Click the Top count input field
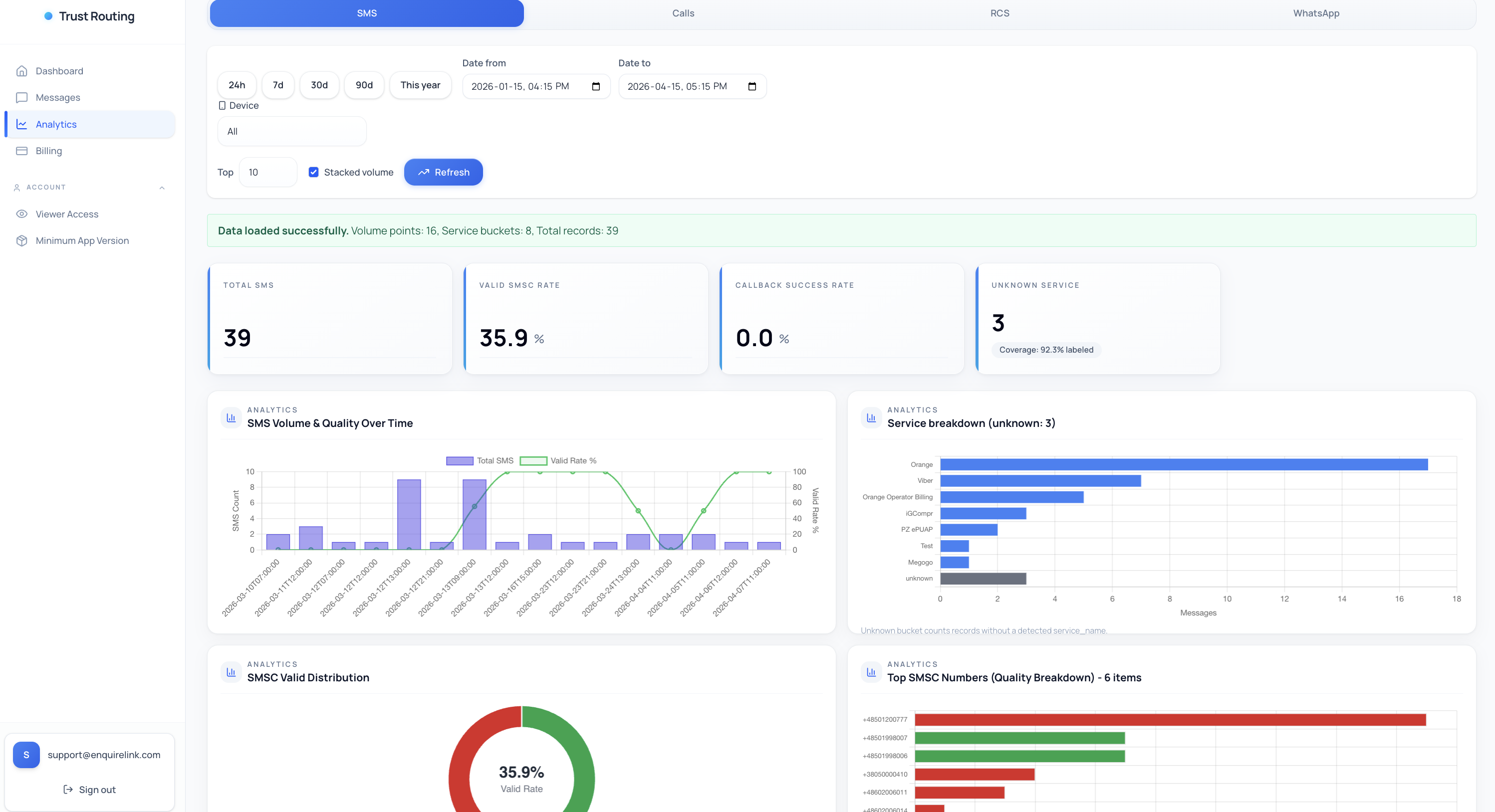 [268, 172]
